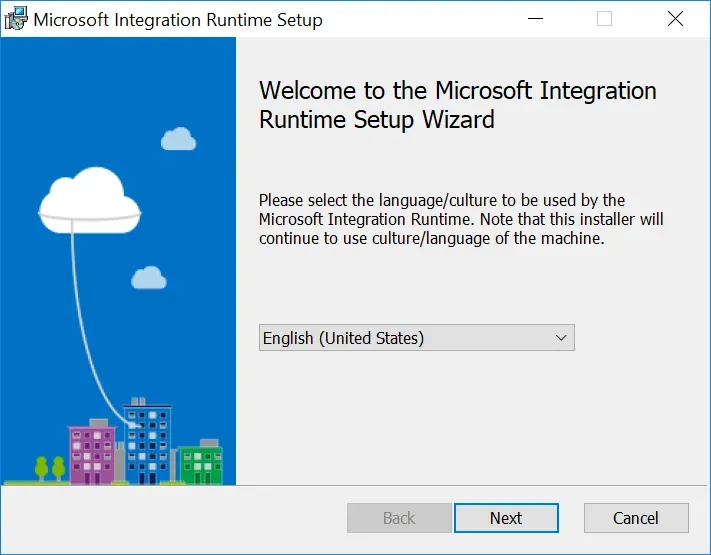Click the large white cloud illustration
Screen dimensions: 711x555
tap(90, 197)
